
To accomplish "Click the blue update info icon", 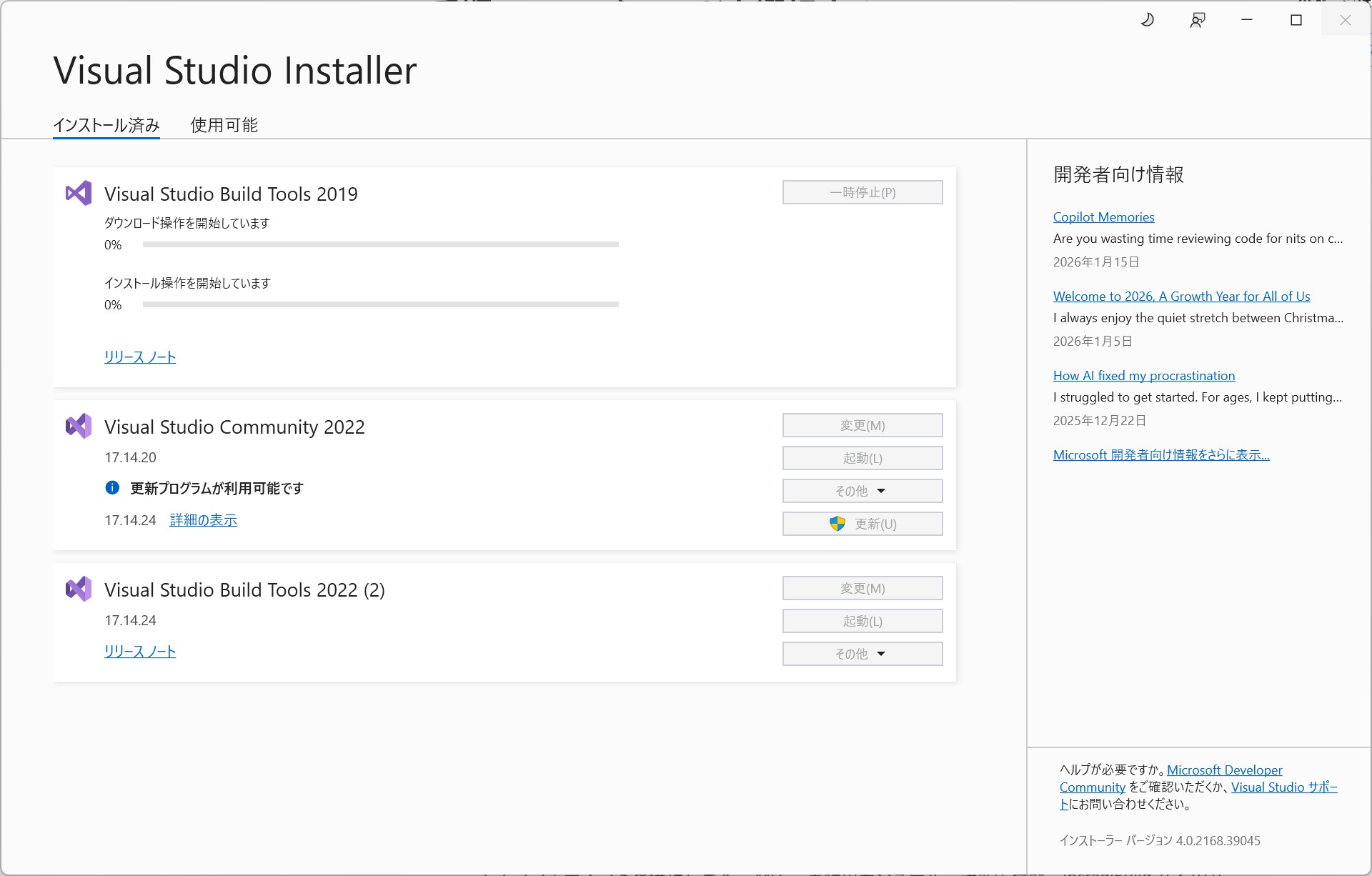I will (x=112, y=488).
